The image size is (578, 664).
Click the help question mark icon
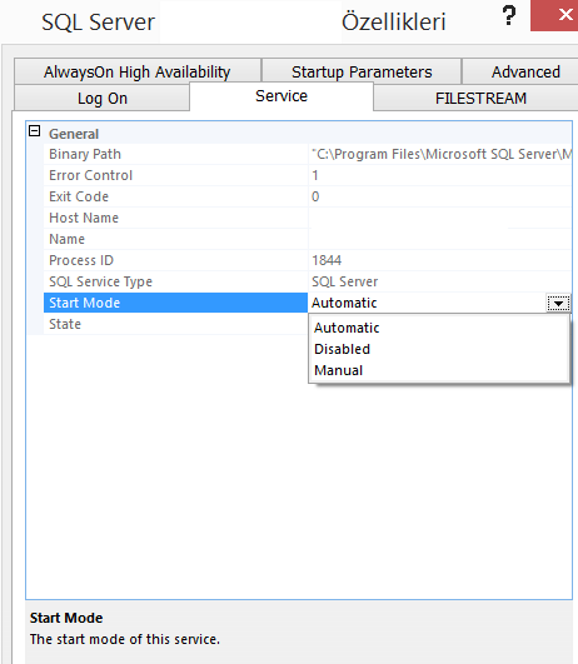[509, 16]
